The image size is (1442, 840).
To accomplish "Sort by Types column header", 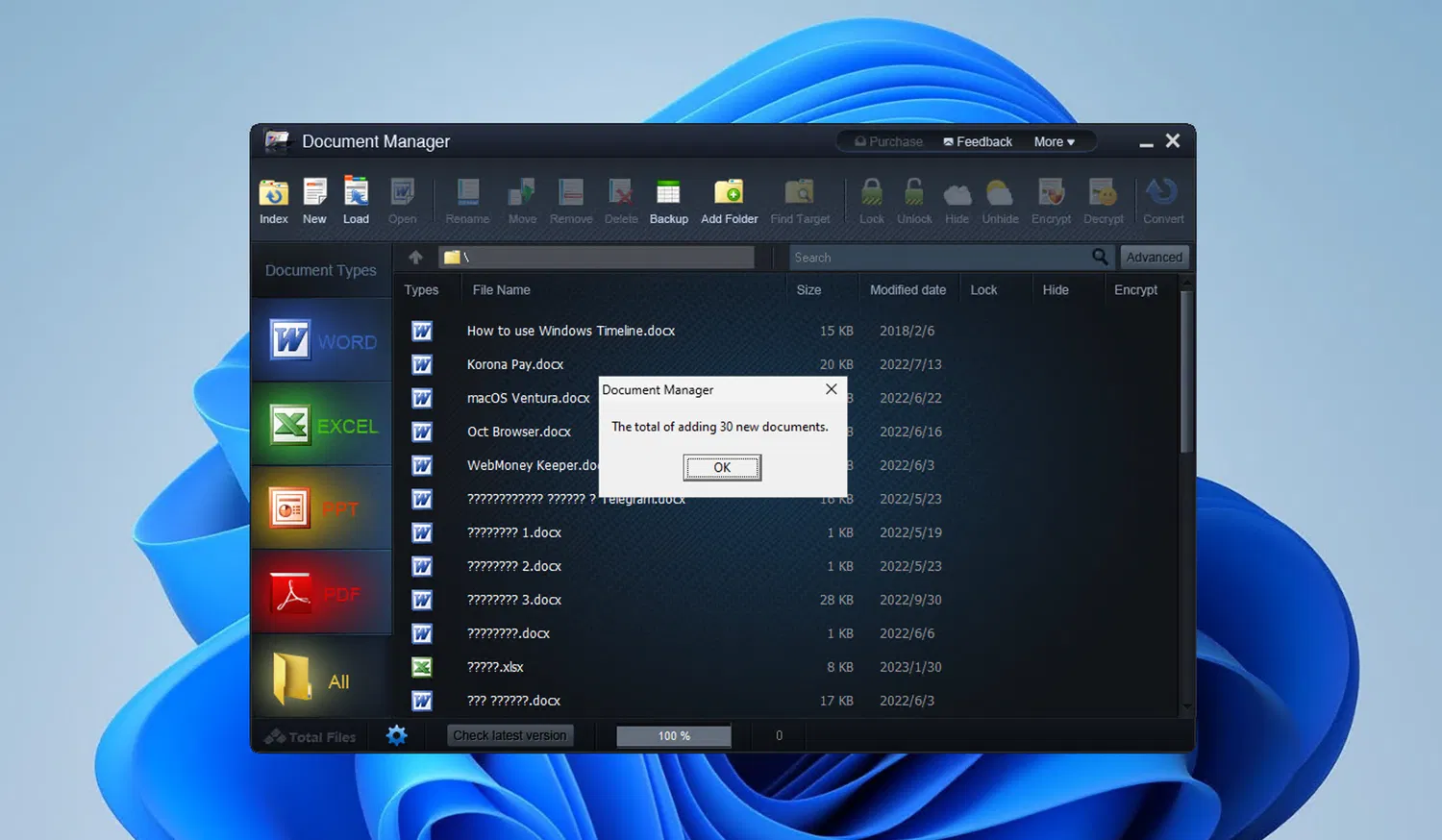I will pos(421,289).
